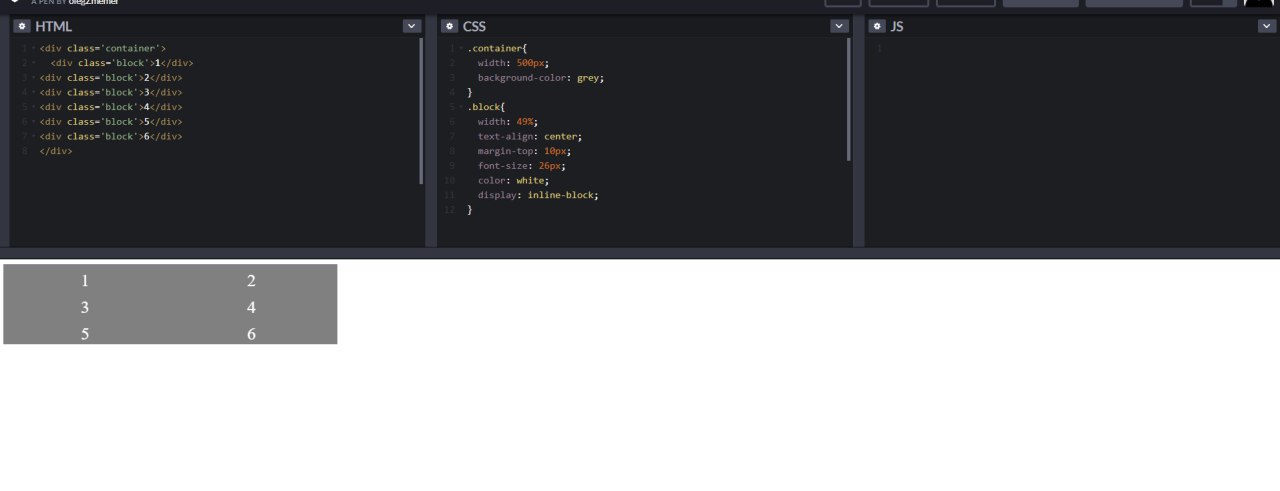Click the HTML line with block 4
This screenshot has width=1280, height=491.
(111, 107)
